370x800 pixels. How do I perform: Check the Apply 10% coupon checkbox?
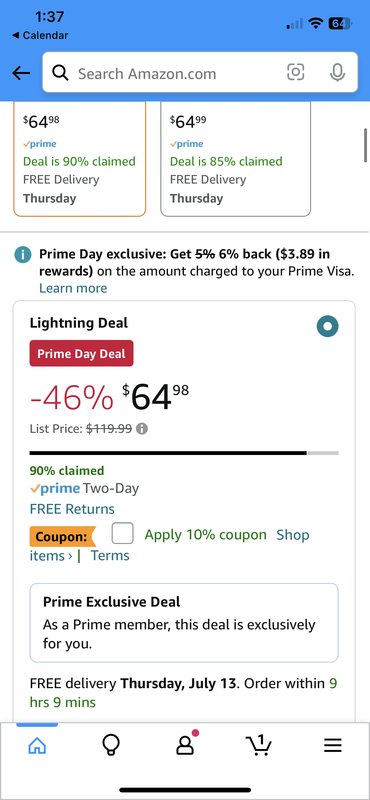122,534
